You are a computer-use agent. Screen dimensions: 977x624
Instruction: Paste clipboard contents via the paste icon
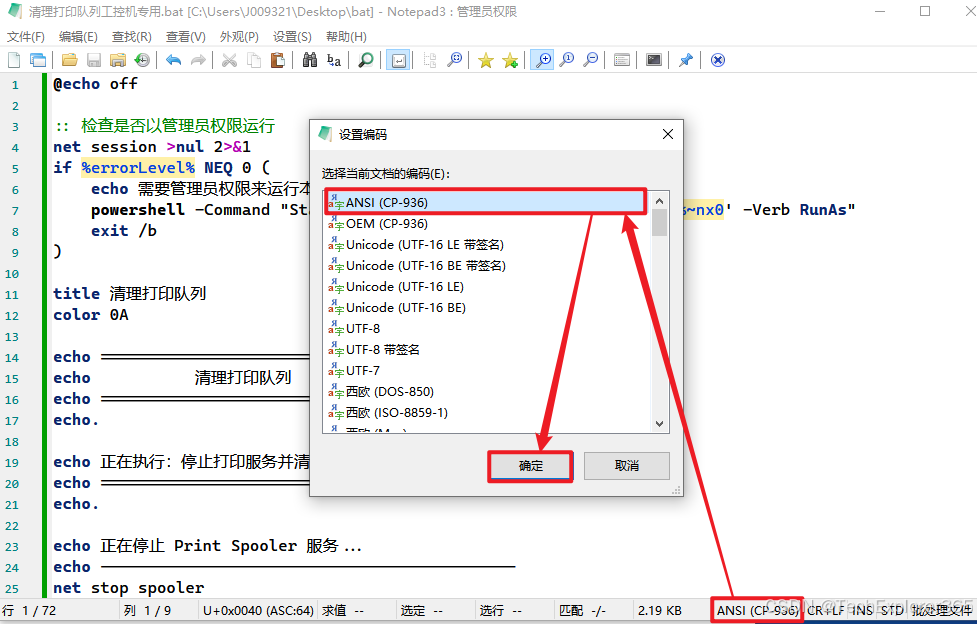pos(278,60)
